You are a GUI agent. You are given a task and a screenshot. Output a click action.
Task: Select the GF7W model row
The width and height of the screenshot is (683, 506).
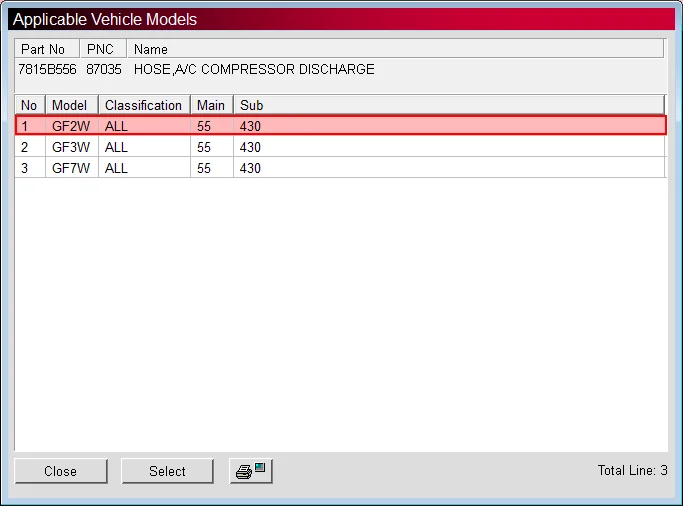pyautogui.click(x=341, y=168)
